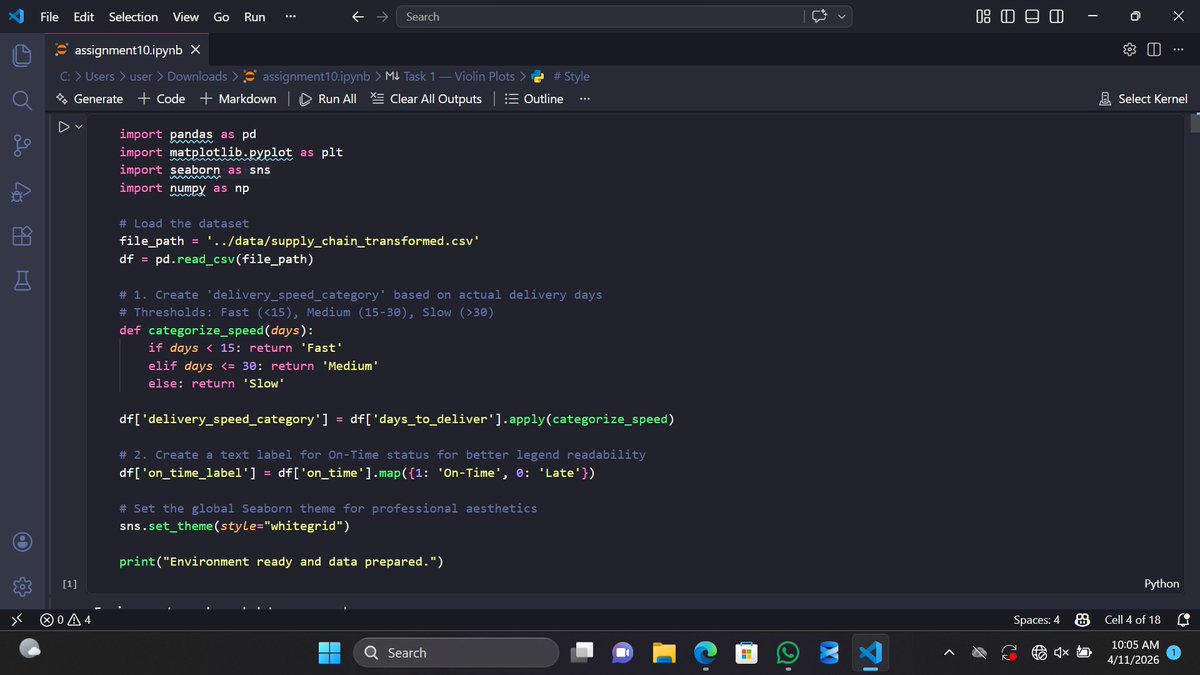The height and width of the screenshot is (675, 1200).
Task: Go forward with the right arrow
Action: pyautogui.click(x=383, y=16)
